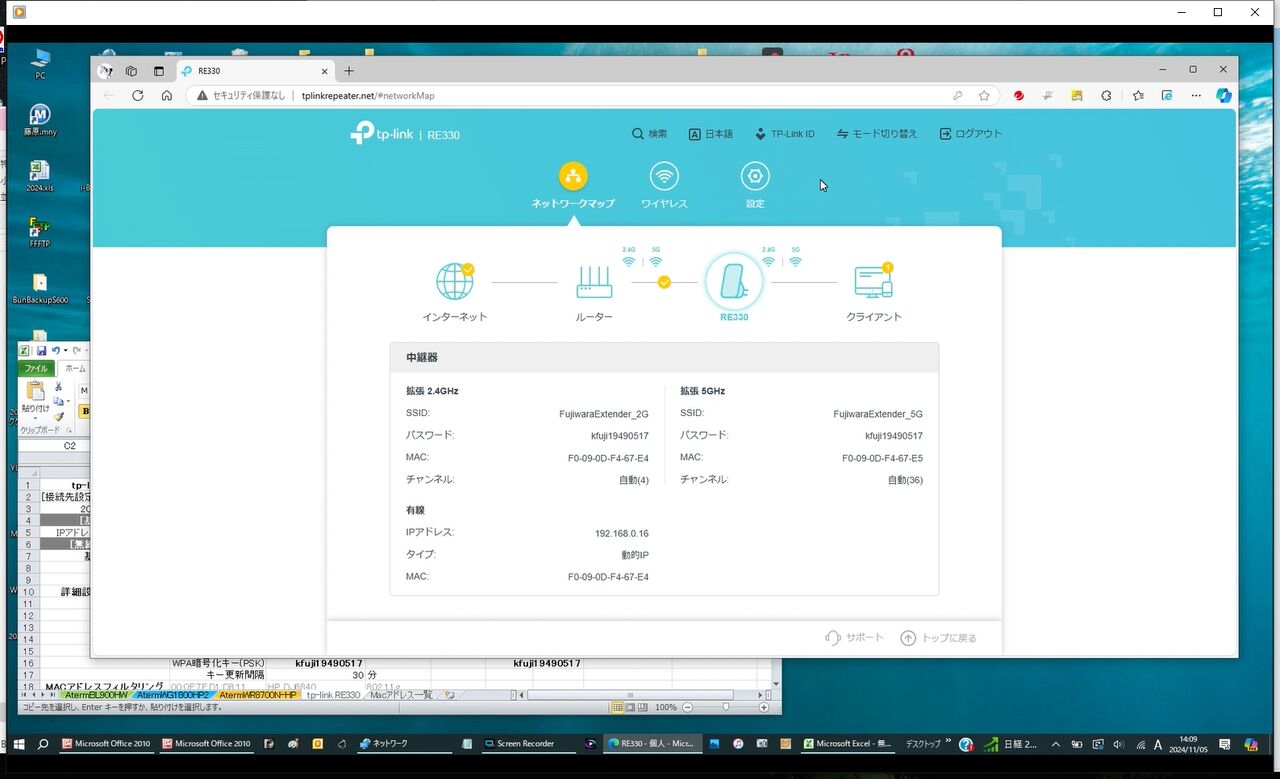The height and width of the screenshot is (779, 1280).
Task: Select the RE330 extender icon in the map
Action: pos(734,282)
